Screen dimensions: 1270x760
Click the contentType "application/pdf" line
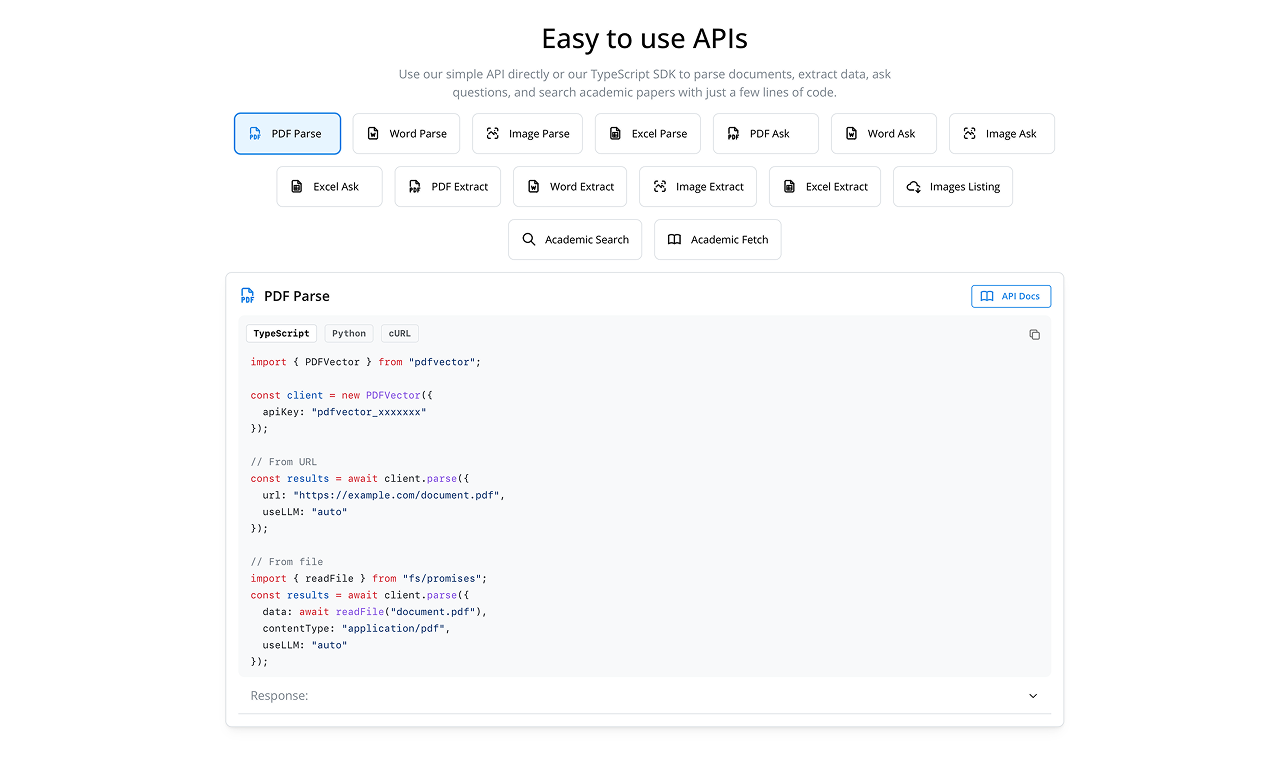[x=357, y=628]
